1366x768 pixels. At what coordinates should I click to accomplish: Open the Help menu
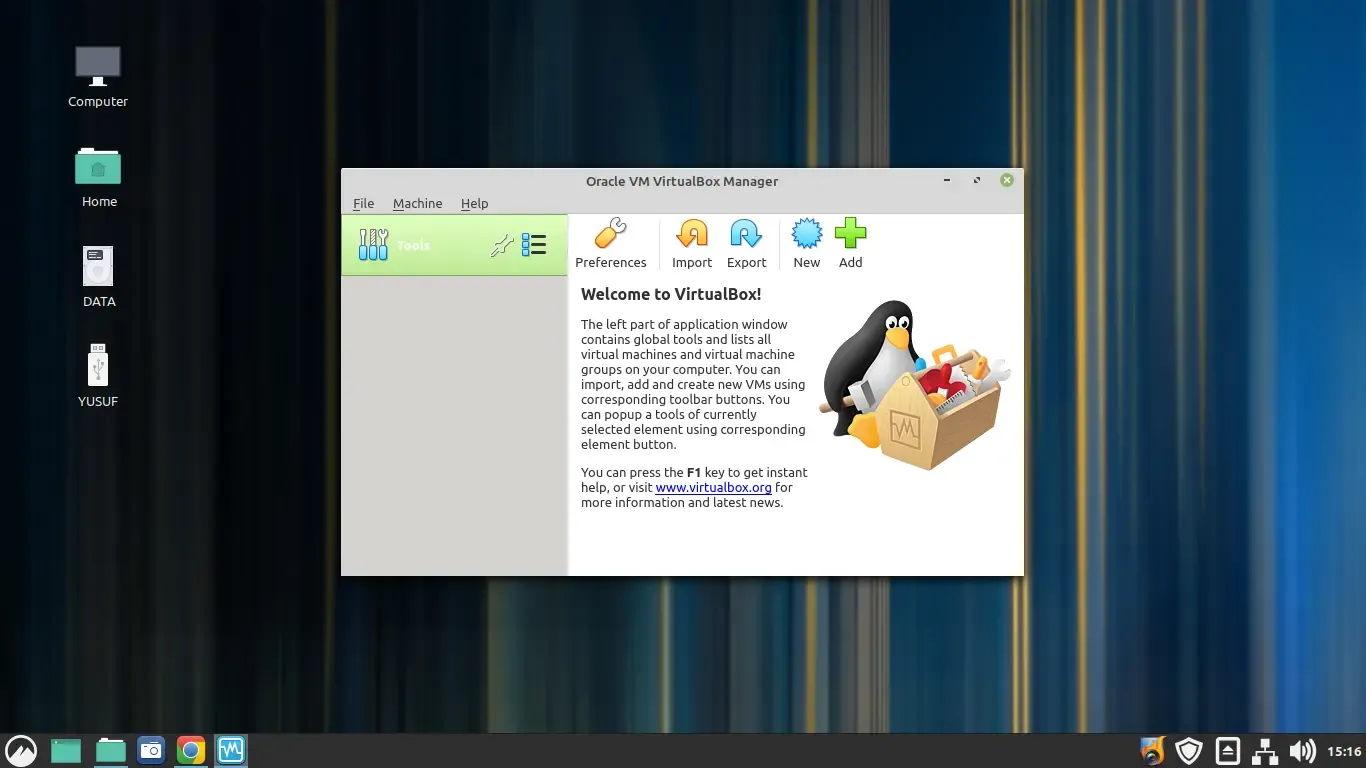pyautogui.click(x=474, y=203)
